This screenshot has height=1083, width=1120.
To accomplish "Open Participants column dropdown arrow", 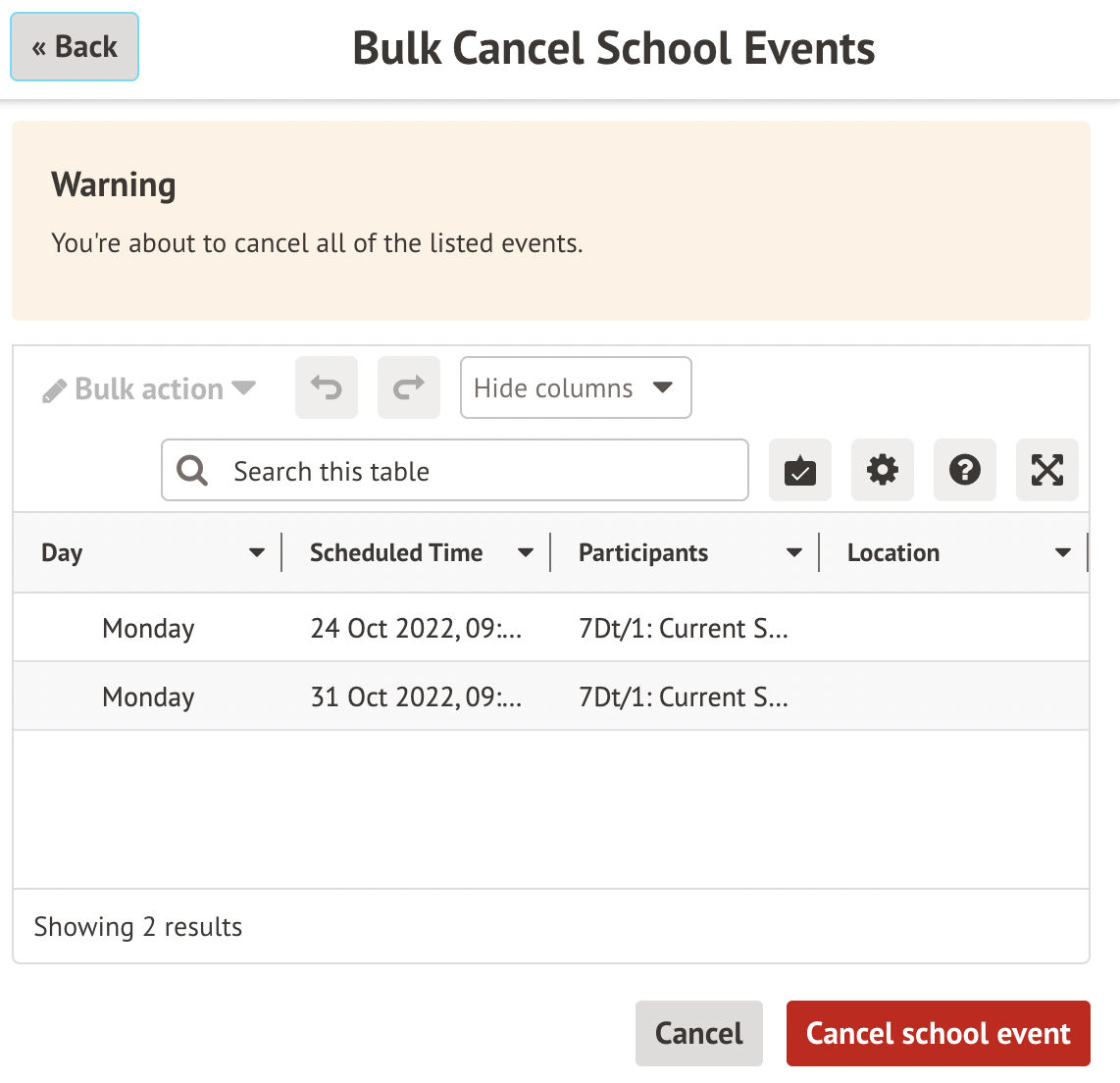I will point(794,553).
